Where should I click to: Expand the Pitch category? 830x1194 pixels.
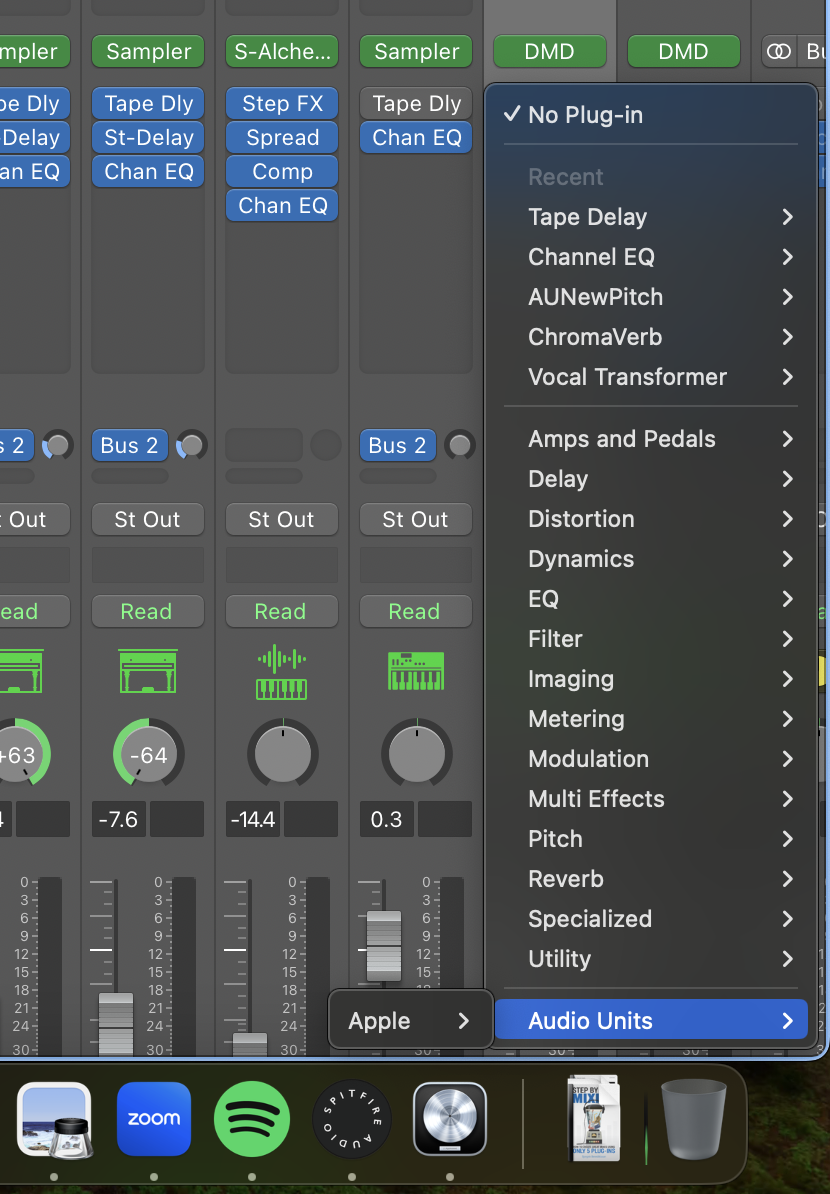coord(650,838)
